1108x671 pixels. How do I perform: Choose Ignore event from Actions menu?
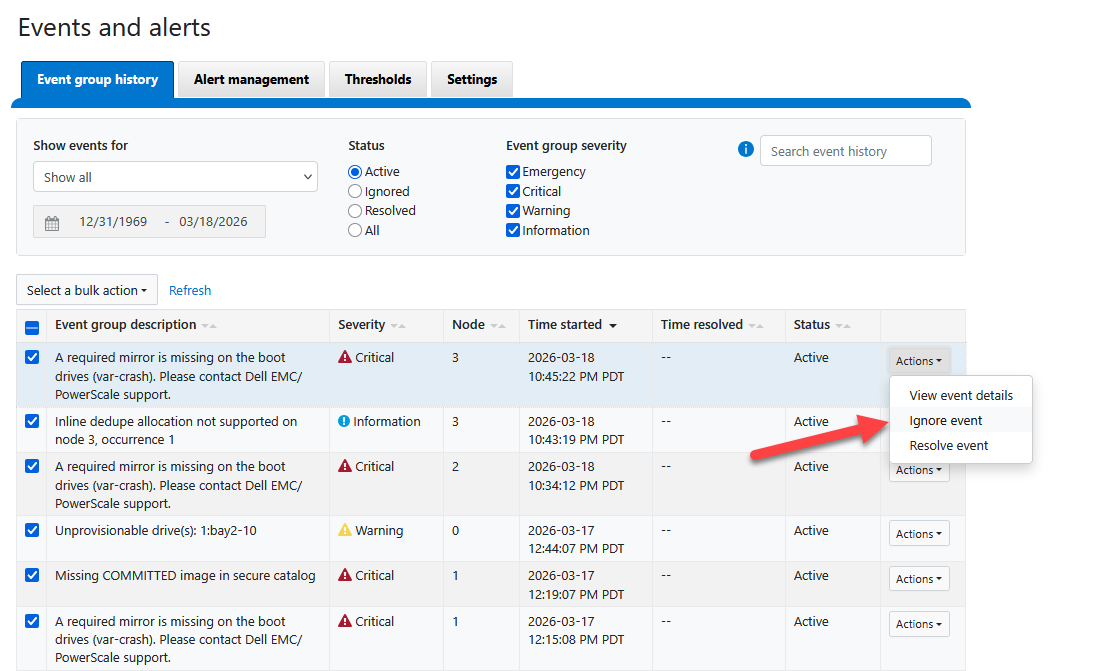click(x=945, y=421)
